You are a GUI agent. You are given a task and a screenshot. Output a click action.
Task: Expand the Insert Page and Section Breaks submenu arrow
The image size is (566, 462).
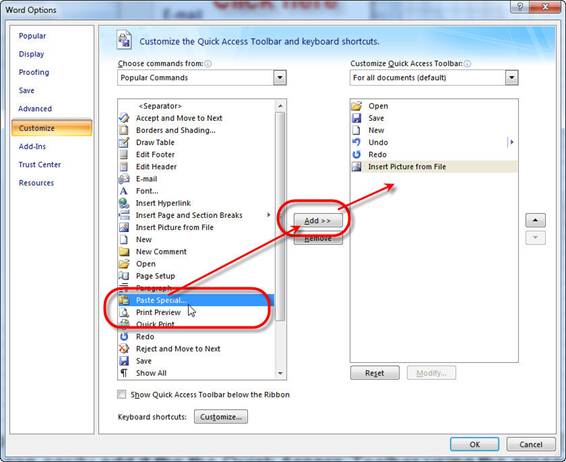click(x=268, y=215)
